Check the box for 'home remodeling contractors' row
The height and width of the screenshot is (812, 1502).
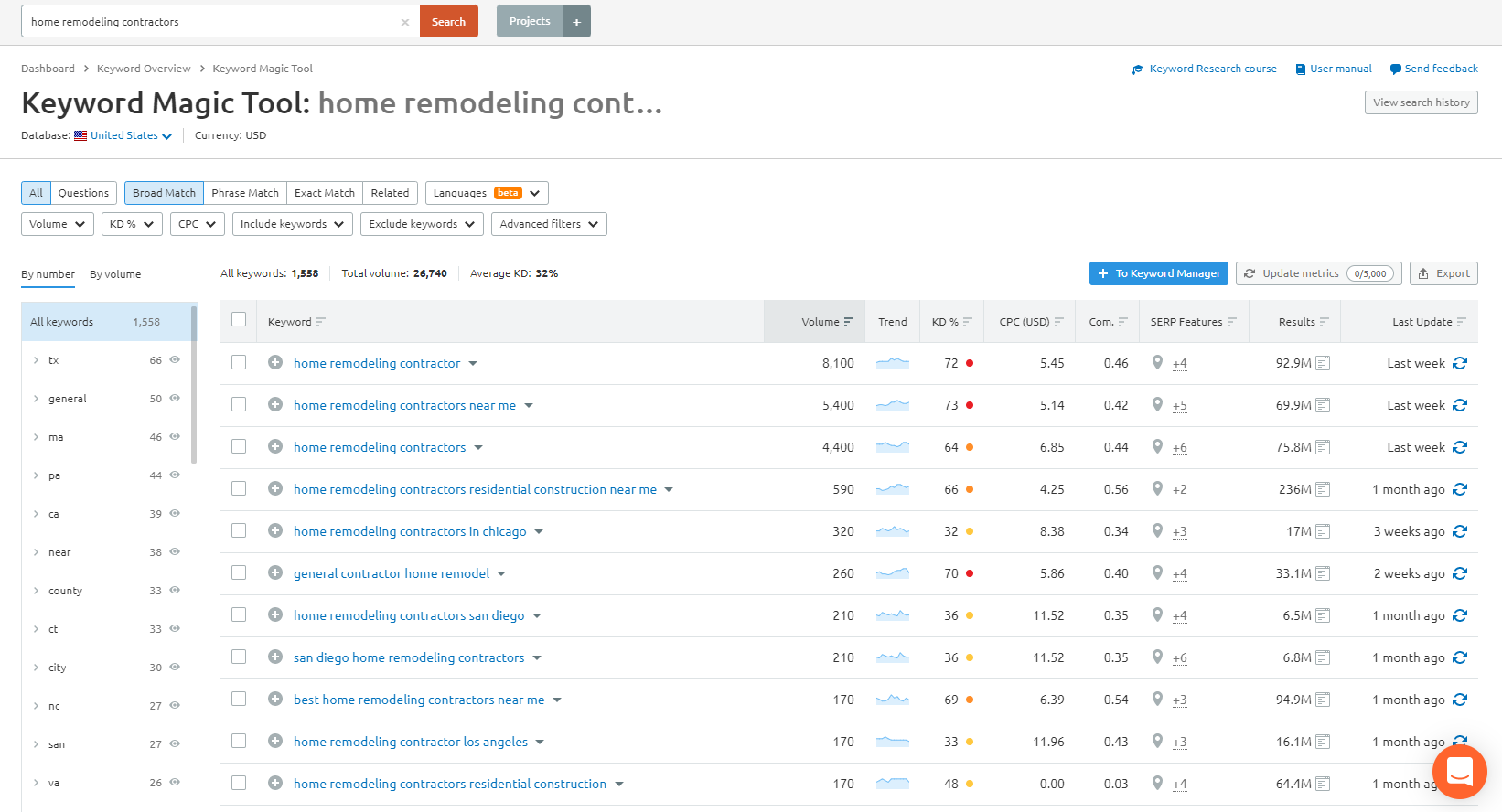coord(239,447)
